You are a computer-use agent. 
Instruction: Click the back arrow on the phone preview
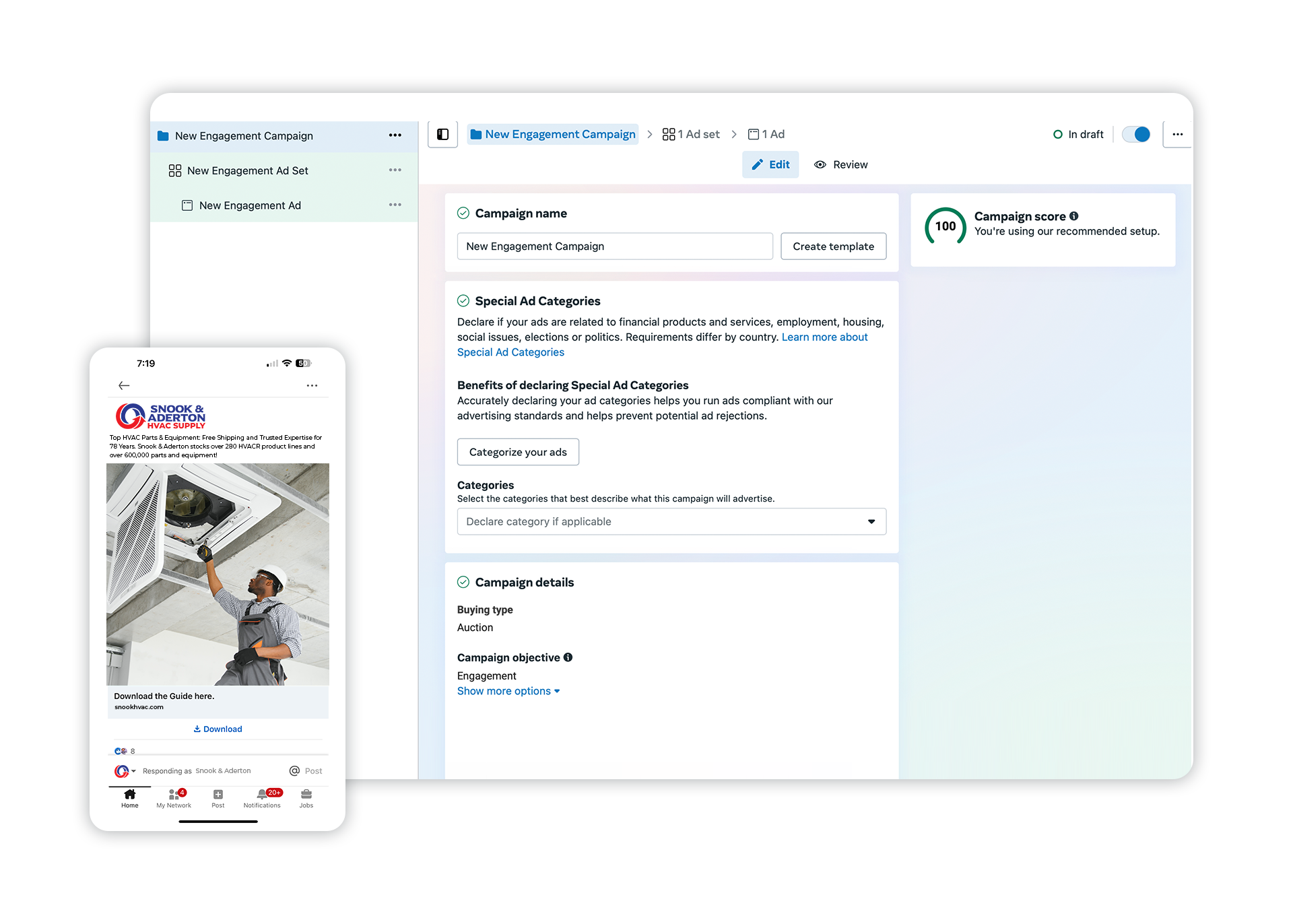pyautogui.click(x=124, y=385)
